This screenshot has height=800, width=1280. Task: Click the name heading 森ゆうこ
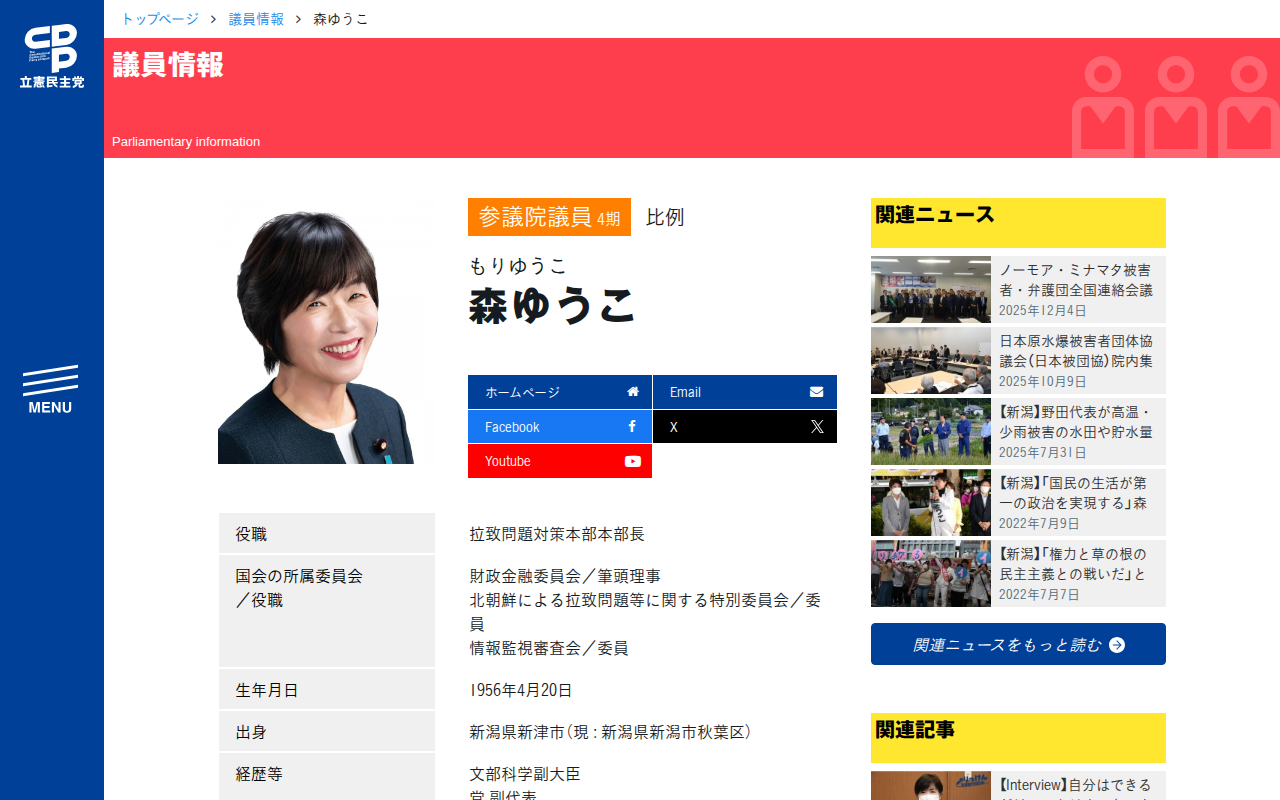(x=552, y=305)
